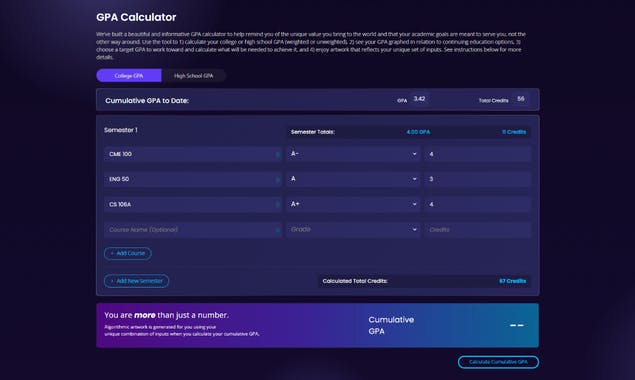Click the Total Credits field showing 56
Image resolution: width=635 pixels, height=380 pixels.
point(520,99)
